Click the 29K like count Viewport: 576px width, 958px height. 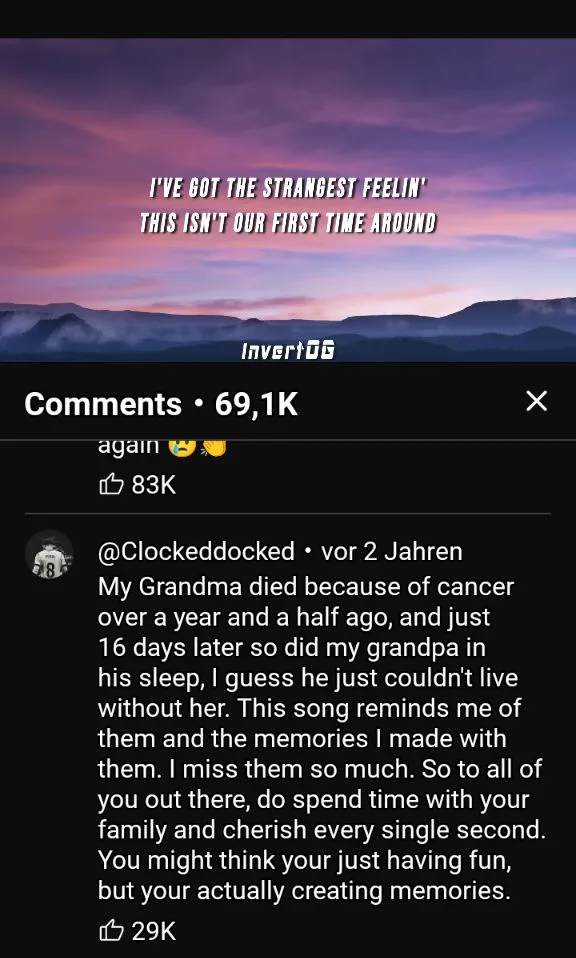coord(153,931)
